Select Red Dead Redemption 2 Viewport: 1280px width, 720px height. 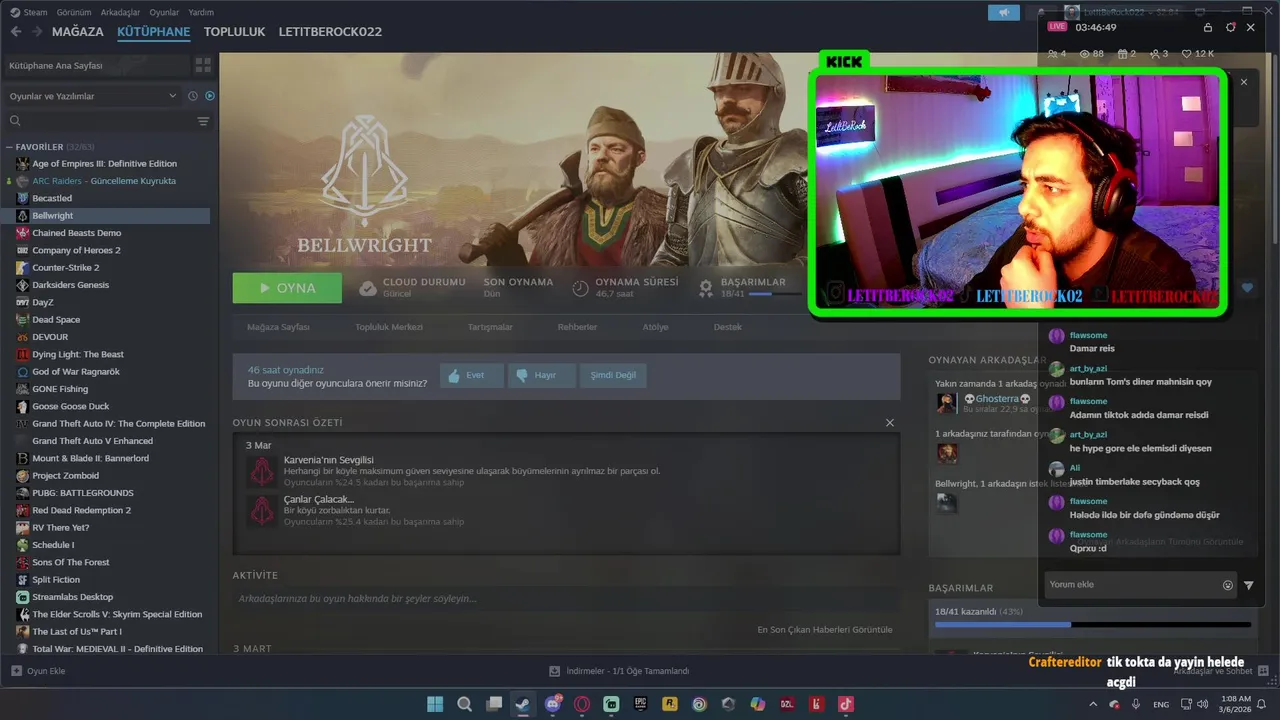[x=82, y=510]
